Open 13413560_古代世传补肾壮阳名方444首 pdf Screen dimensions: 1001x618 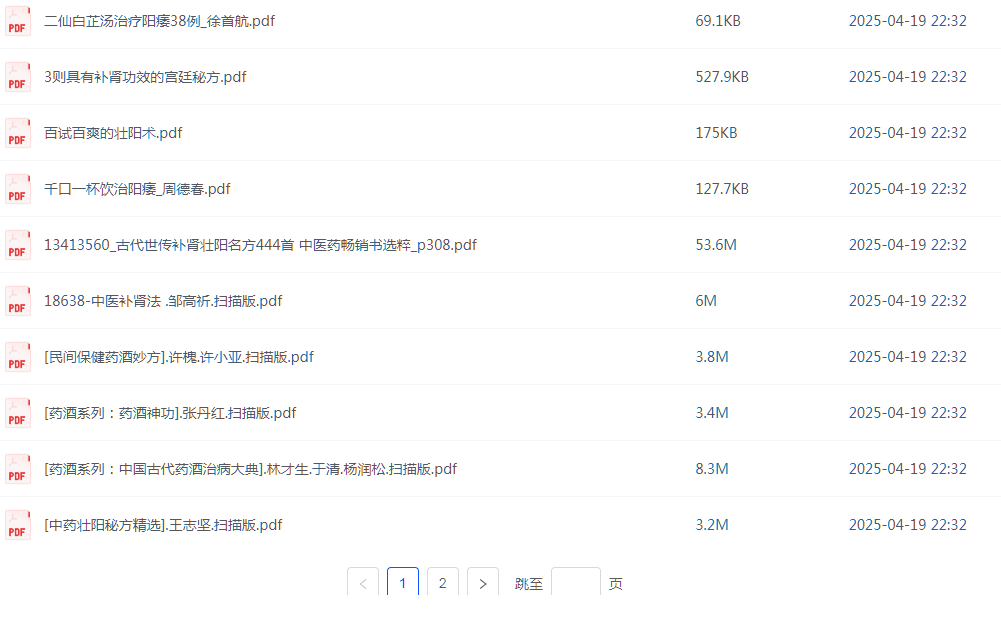pos(260,245)
